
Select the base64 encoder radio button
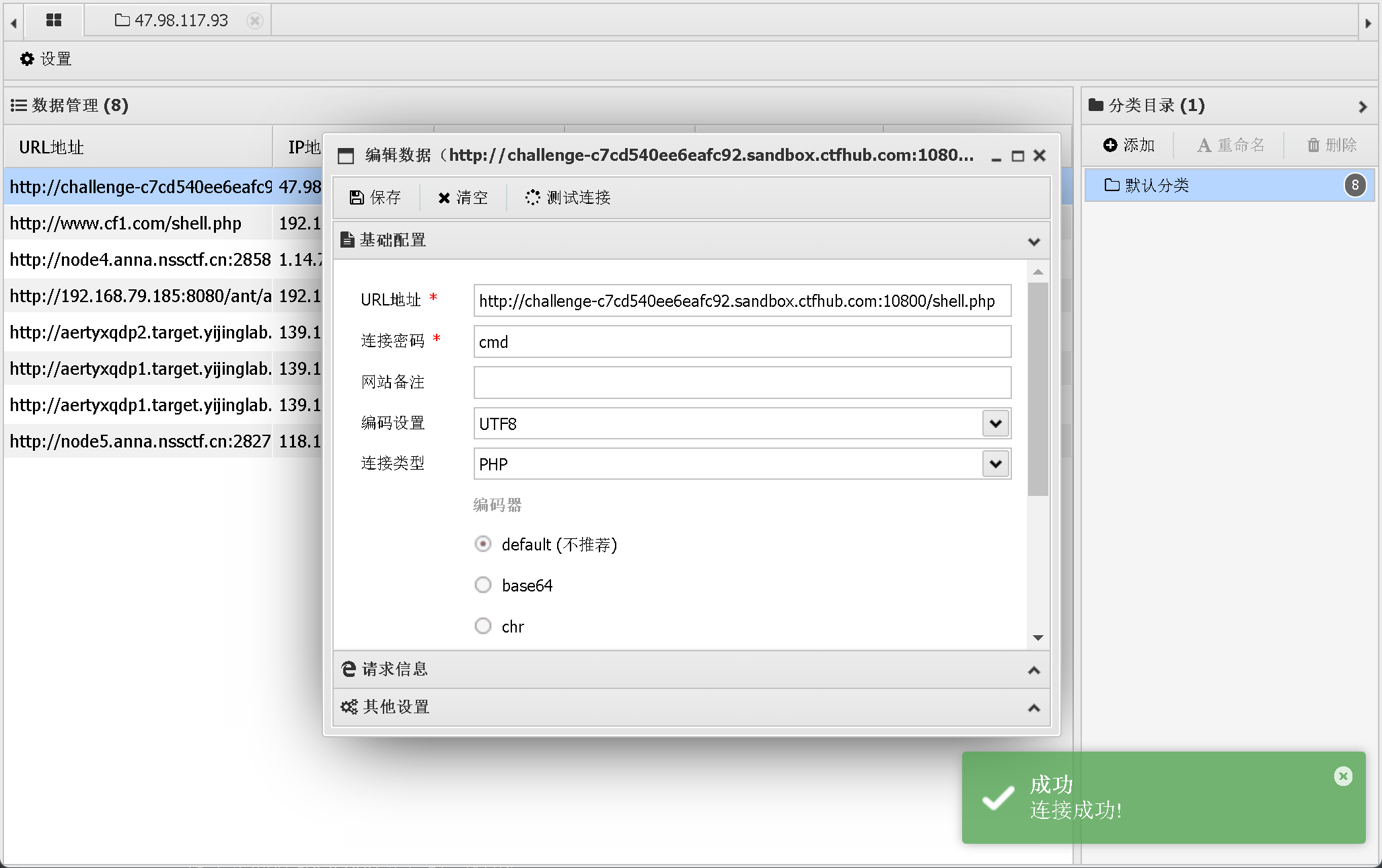click(x=483, y=585)
